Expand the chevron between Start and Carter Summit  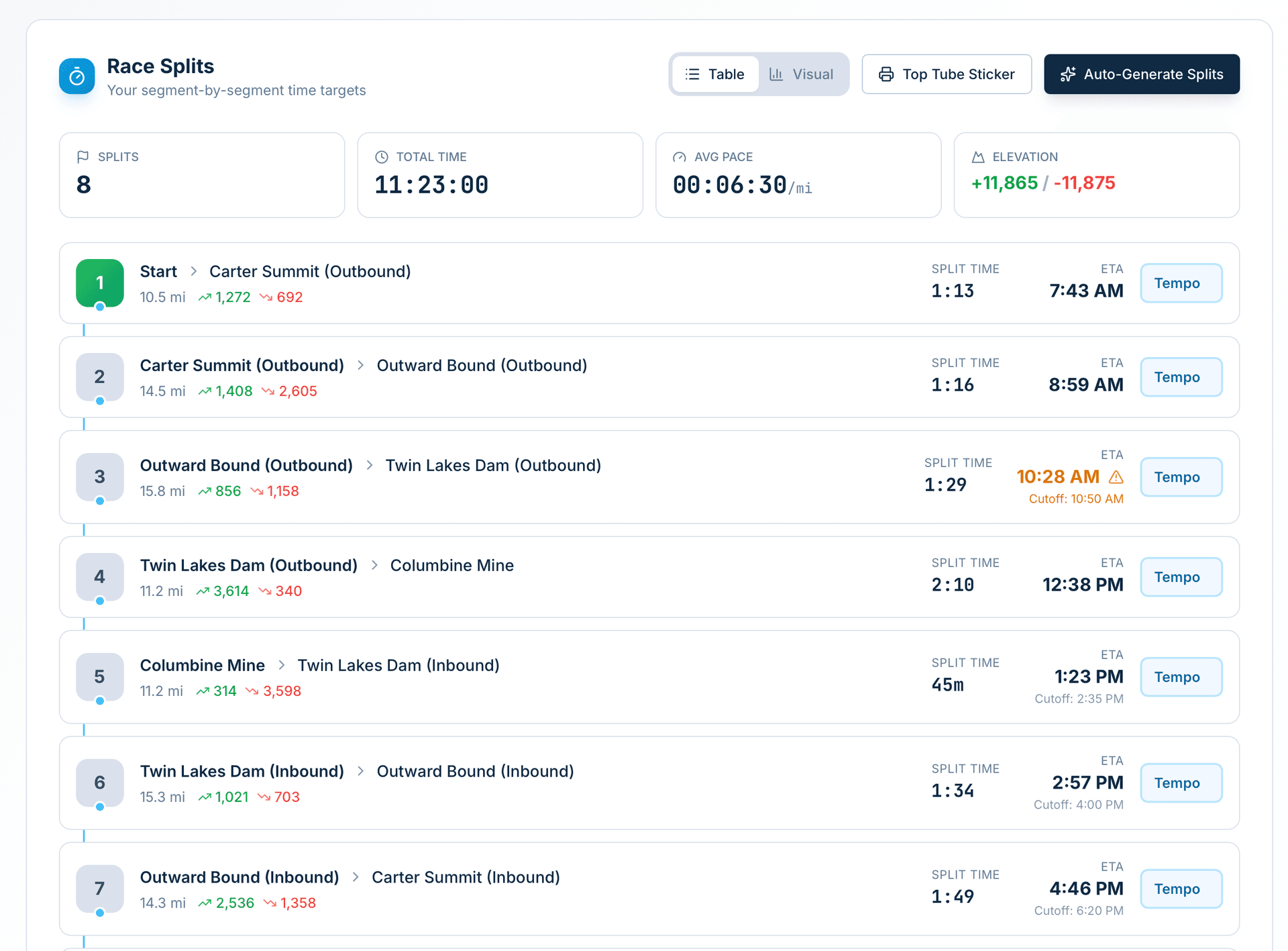coord(193,271)
